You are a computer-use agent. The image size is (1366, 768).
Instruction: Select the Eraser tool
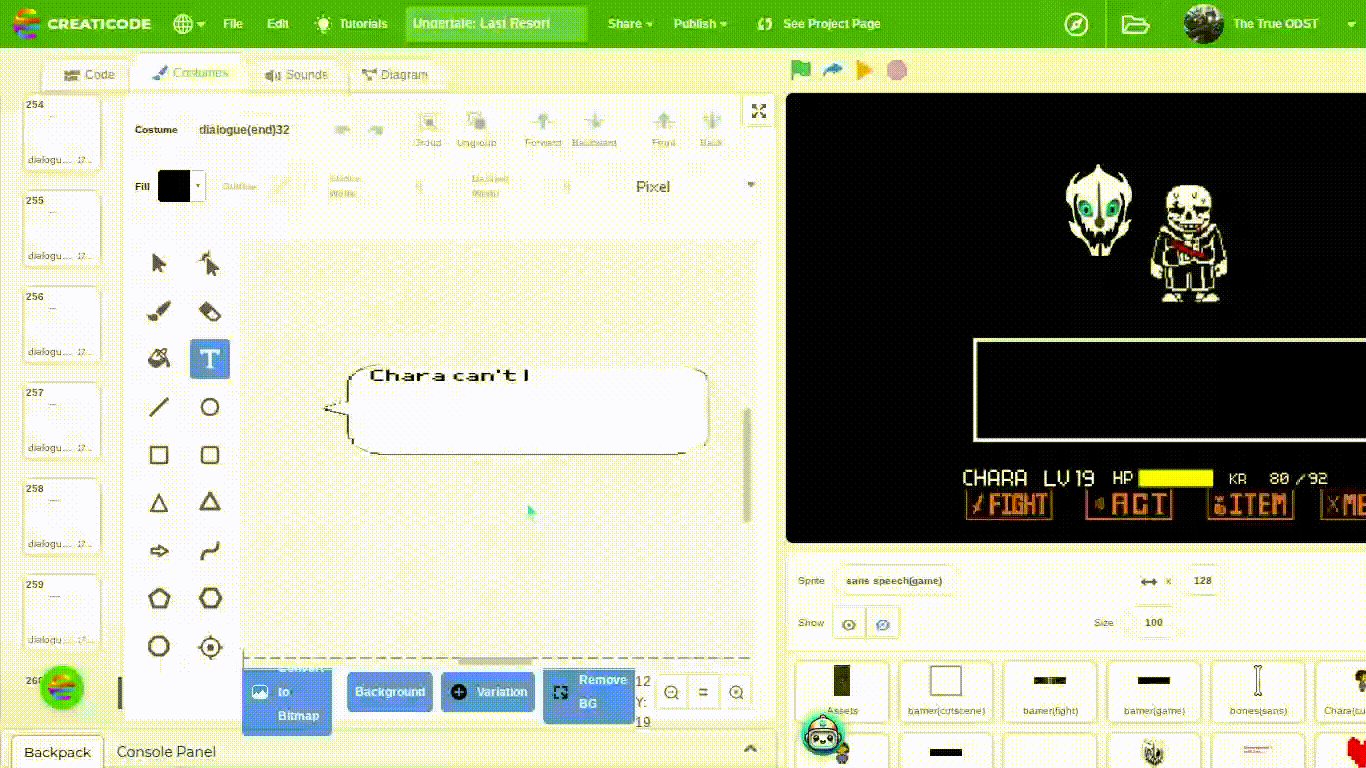(x=210, y=311)
